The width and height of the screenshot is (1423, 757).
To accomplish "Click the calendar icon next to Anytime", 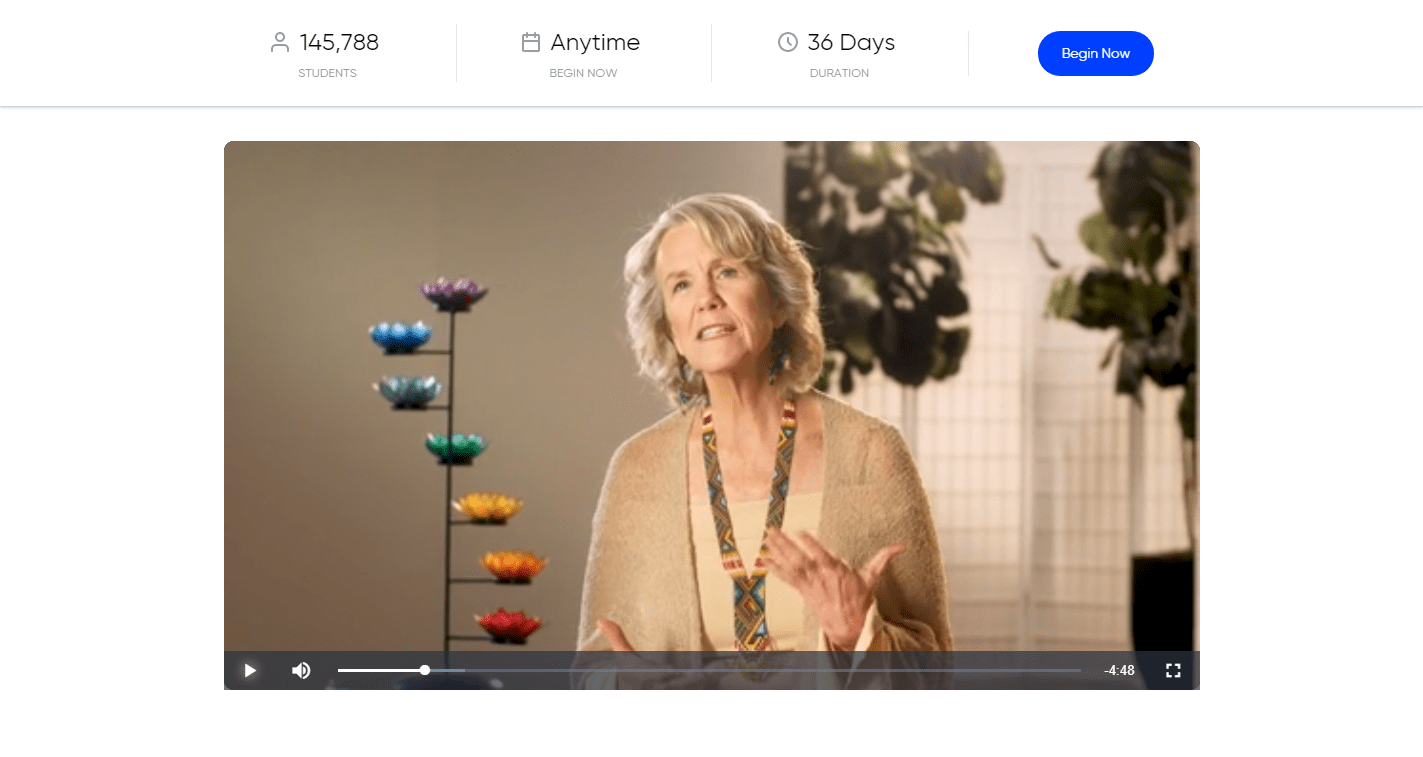I will [531, 42].
